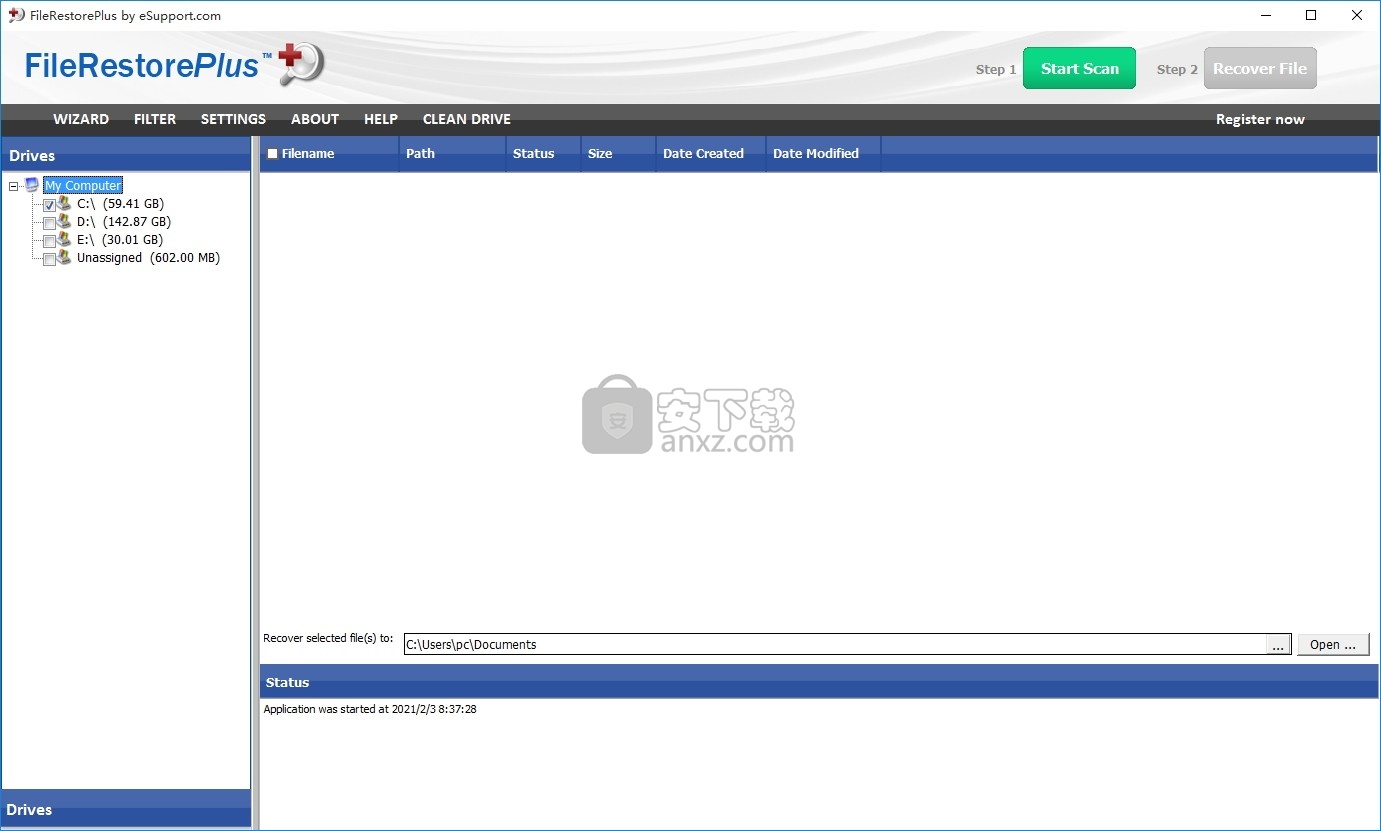The height and width of the screenshot is (831, 1381).
Task: Click the E:\ drive icon
Action: pos(65,239)
